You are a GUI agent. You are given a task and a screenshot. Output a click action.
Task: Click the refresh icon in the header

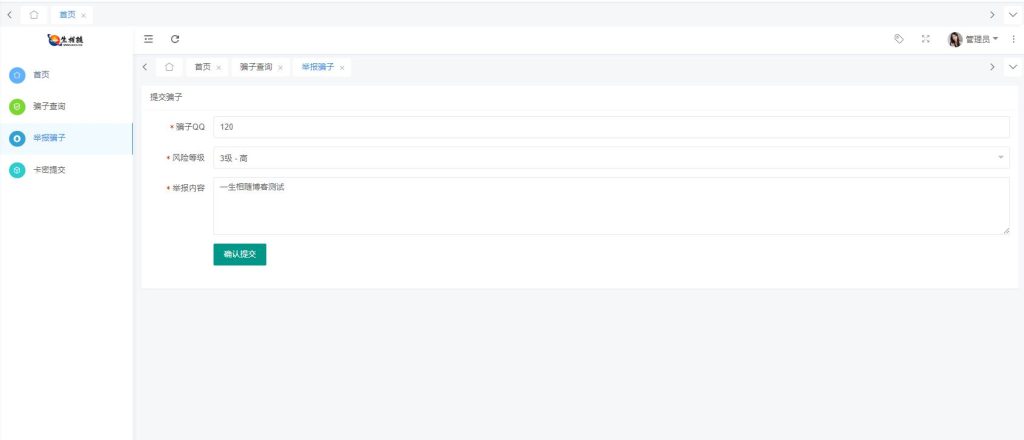175,39
